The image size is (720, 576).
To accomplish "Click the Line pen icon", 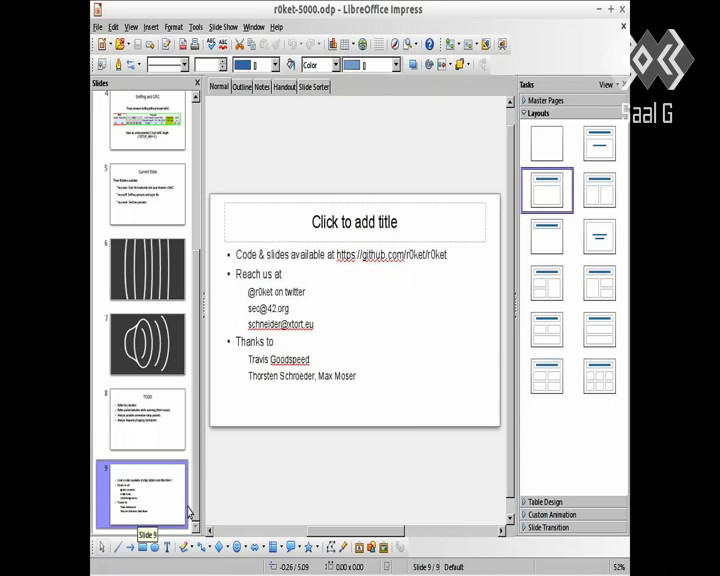I will (x=118, y=65).
